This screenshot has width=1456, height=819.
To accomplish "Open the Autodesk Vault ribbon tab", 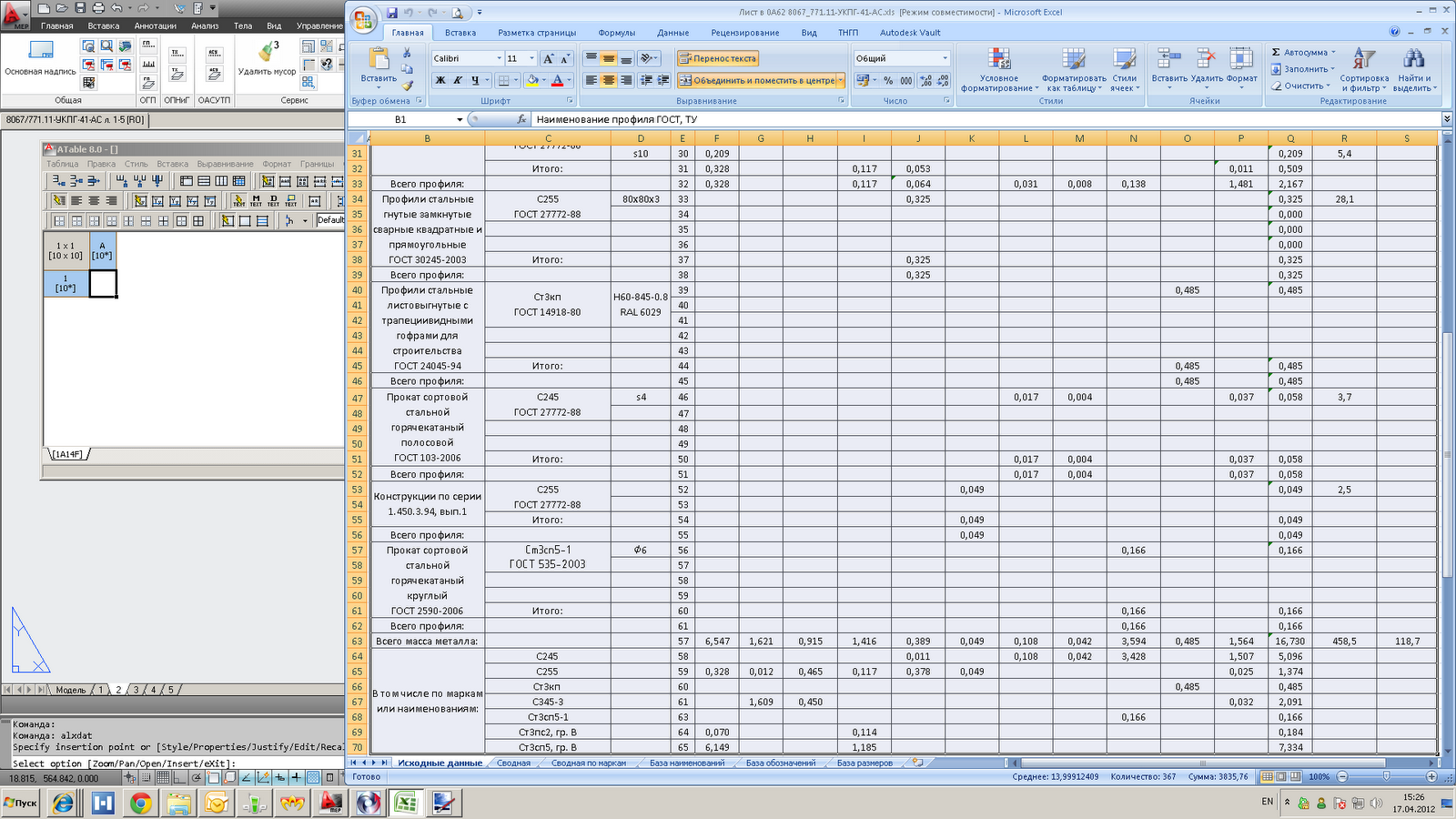I will tap(910, 33).
